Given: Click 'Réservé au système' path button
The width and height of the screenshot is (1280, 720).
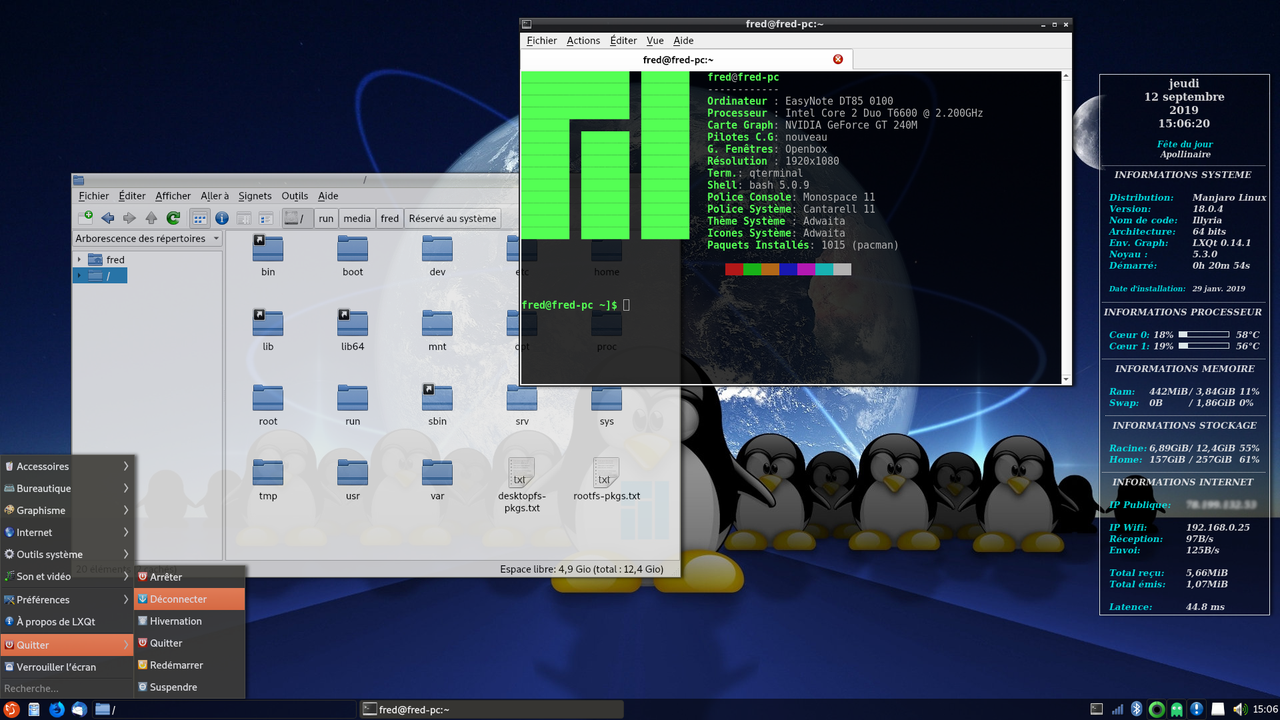Looking at the screenshot, I should 452,218.
